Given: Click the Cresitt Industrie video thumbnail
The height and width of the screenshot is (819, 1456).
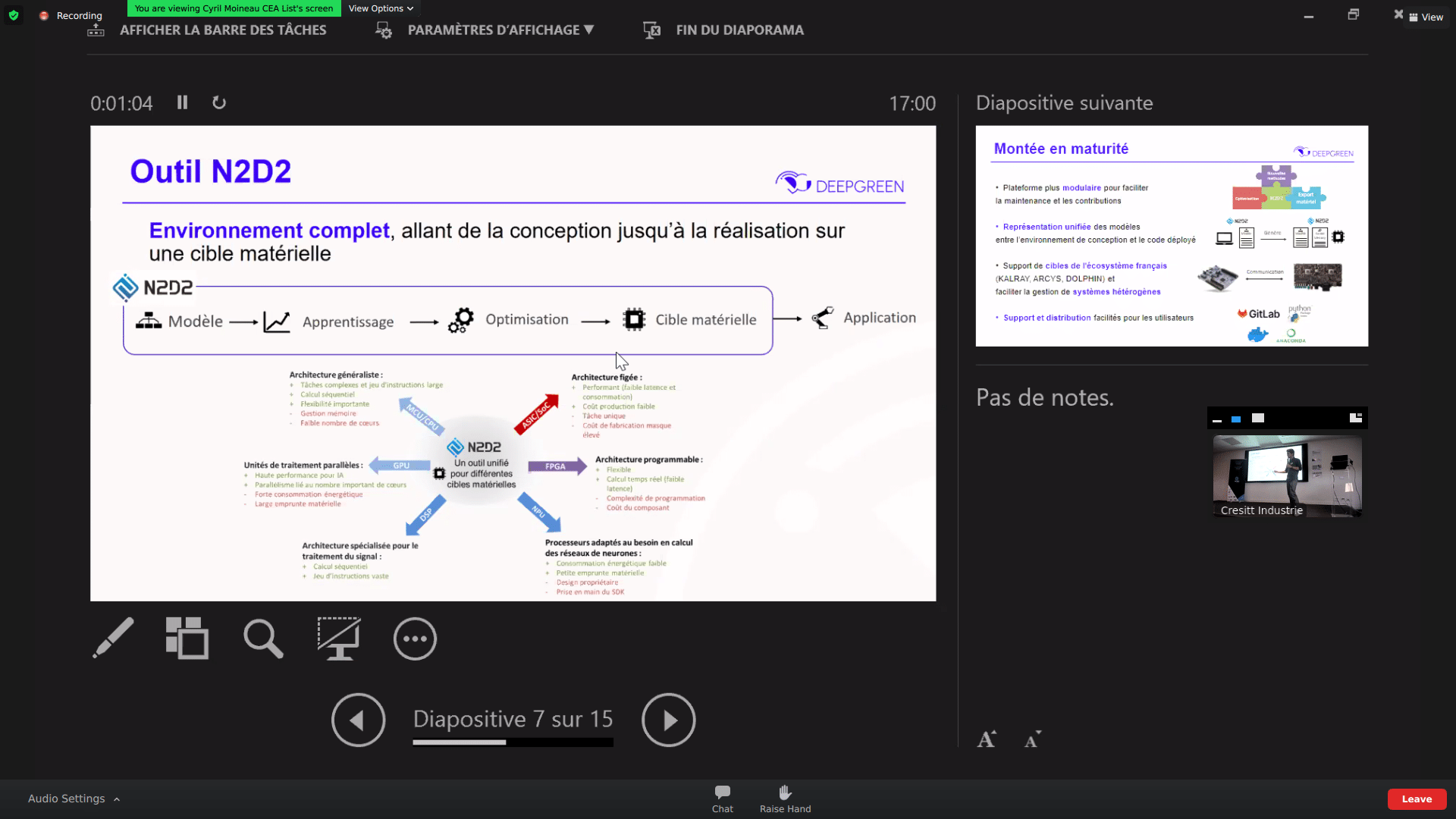Looking at the screenshot, I should point(1287,476).
